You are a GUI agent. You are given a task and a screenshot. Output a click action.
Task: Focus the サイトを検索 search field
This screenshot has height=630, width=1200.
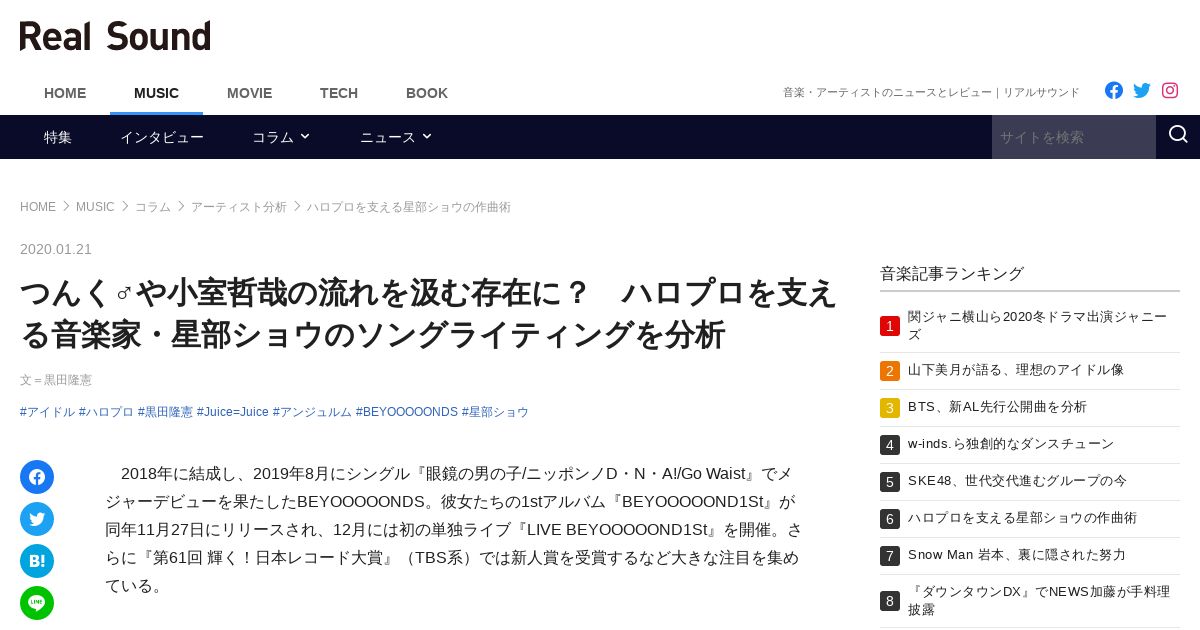click(1074, 137)
